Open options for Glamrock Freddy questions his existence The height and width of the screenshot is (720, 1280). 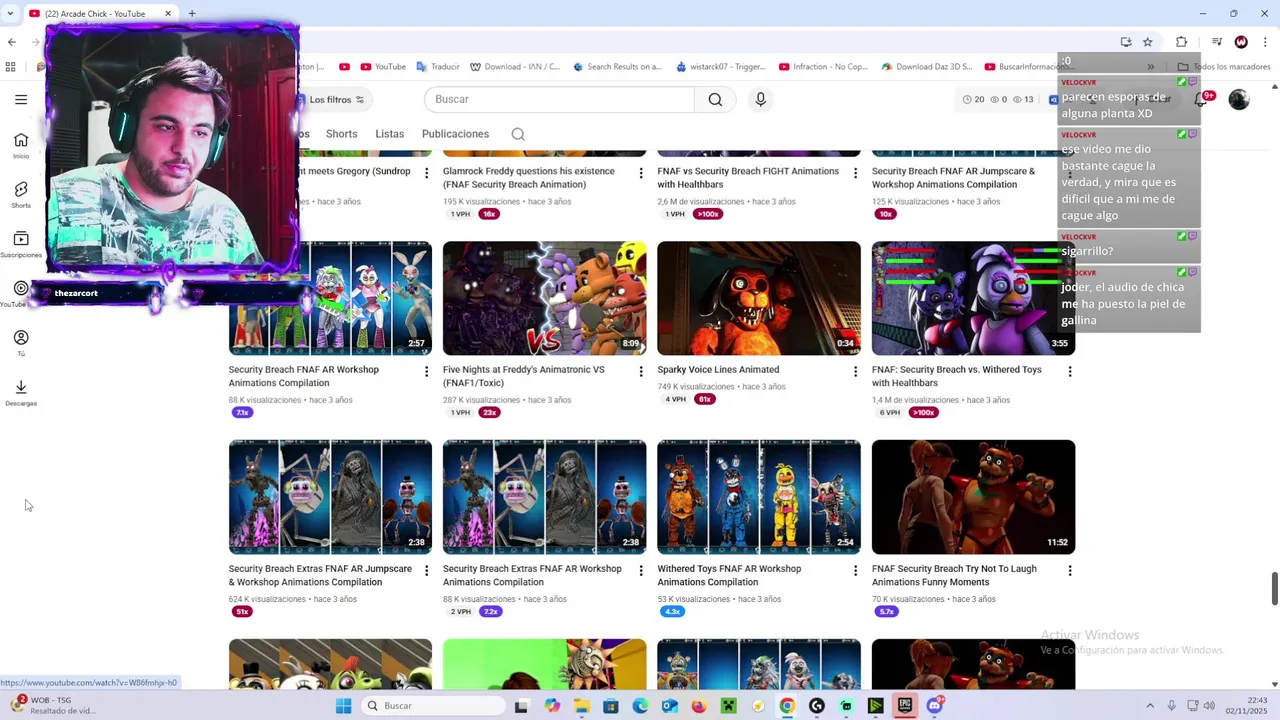coord(641,173)
